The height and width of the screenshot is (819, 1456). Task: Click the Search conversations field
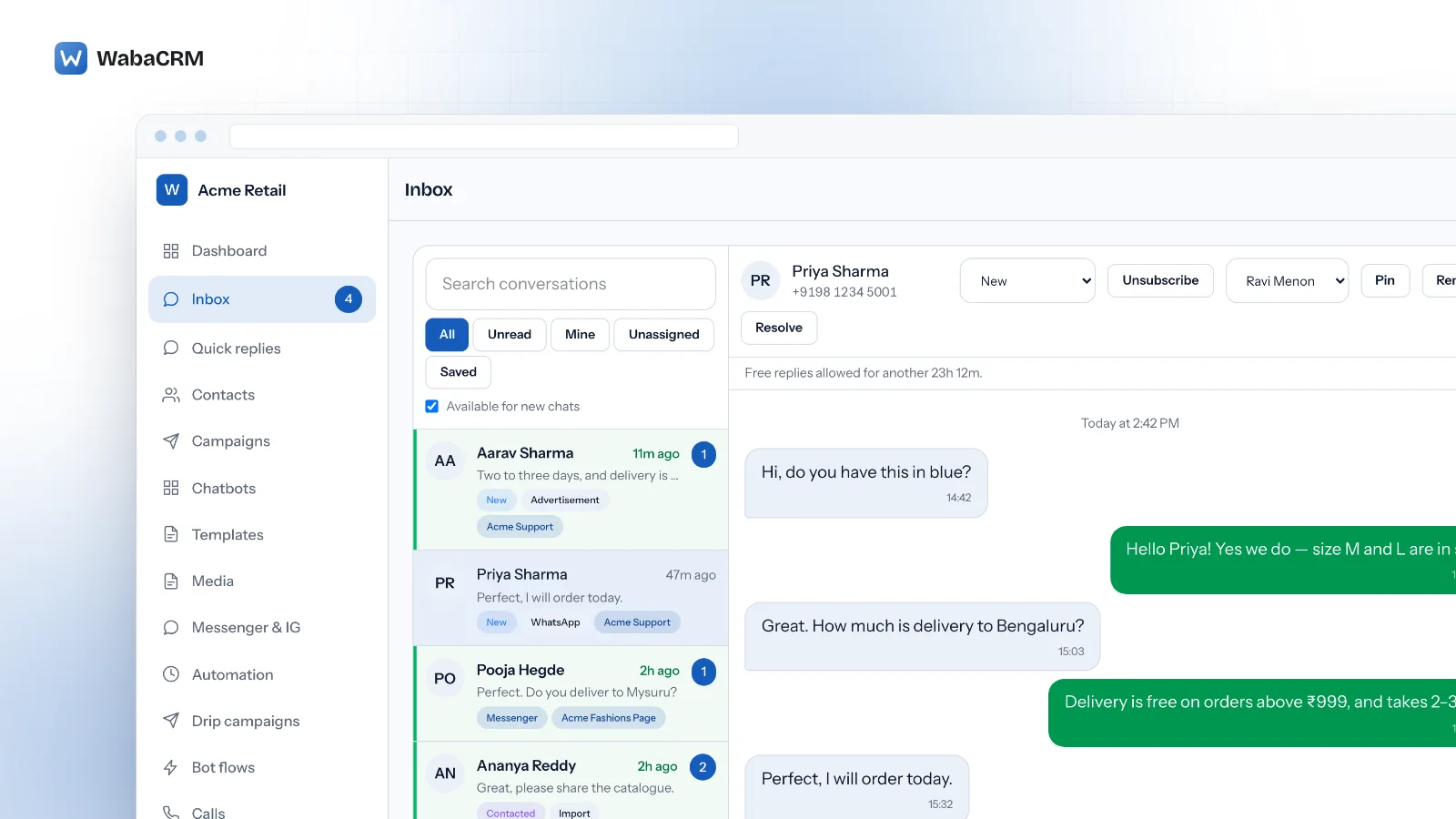tap(571, 284)
